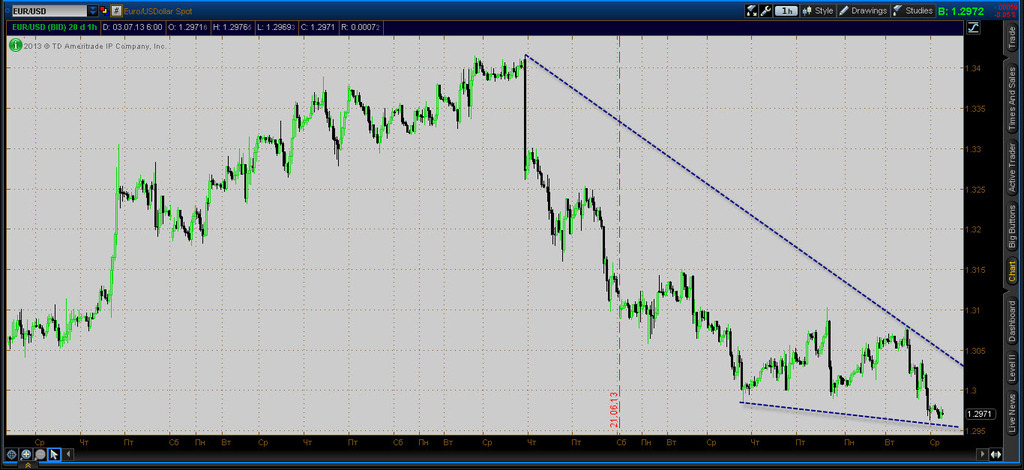Open the 1h timeframe selector
Screen dimensions: 1024x470
[x=786, y=10]
